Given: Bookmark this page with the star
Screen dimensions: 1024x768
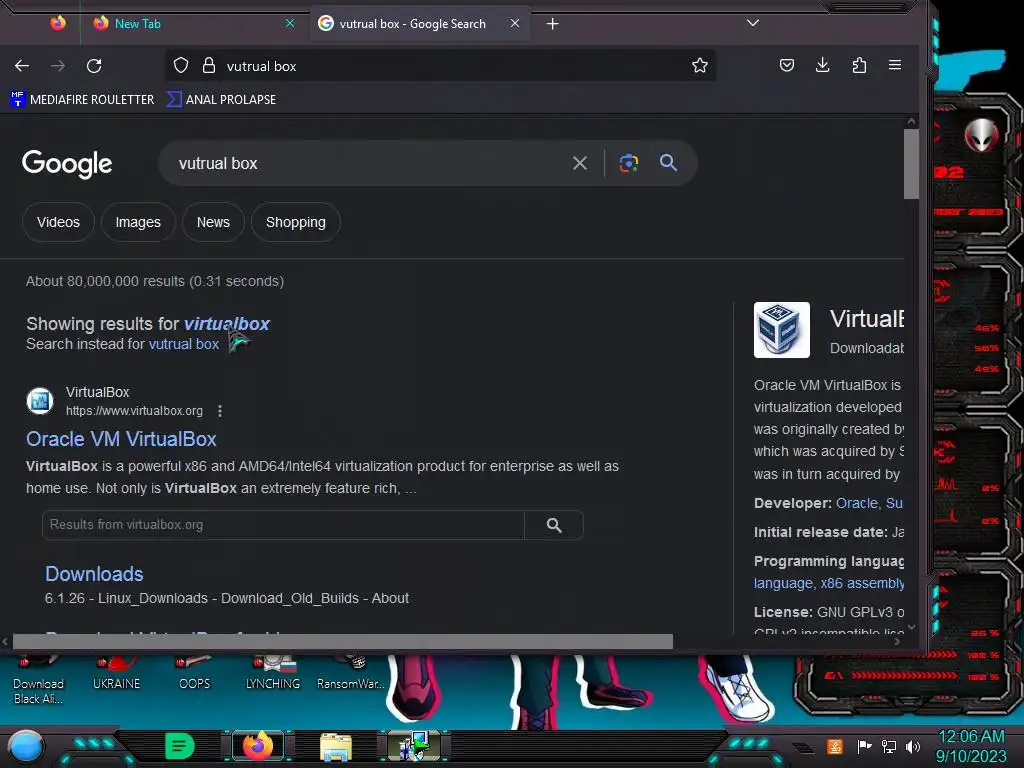Looking at the screenshot, I should pyautogui.click(x=699, y=65).
